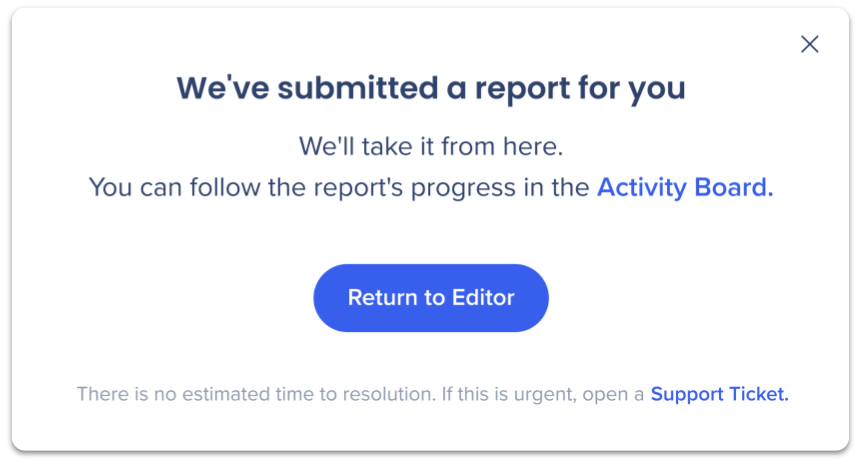Select the Support Ticket hyperlink
Screen dimensions: 857x460
coord(719,394)
